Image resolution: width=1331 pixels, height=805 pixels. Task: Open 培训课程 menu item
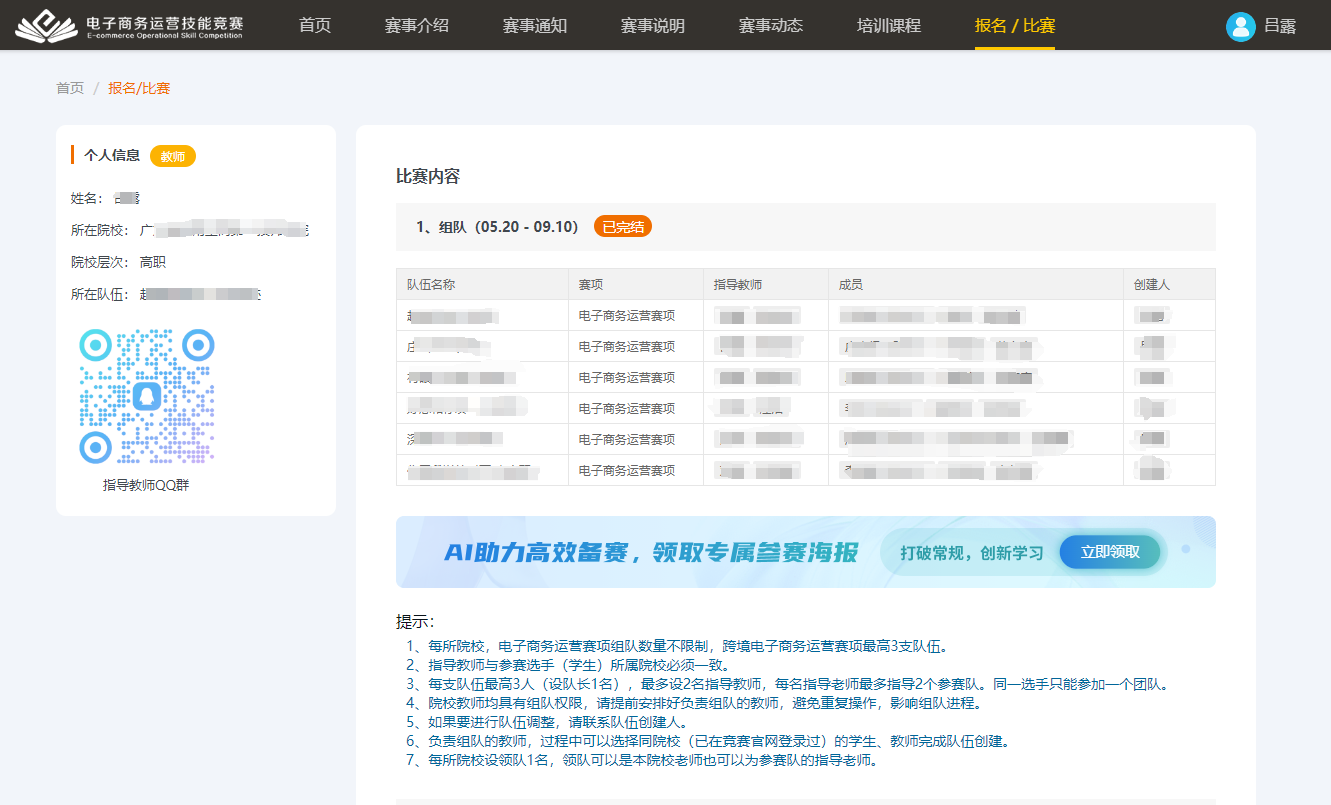pos(889,26)
